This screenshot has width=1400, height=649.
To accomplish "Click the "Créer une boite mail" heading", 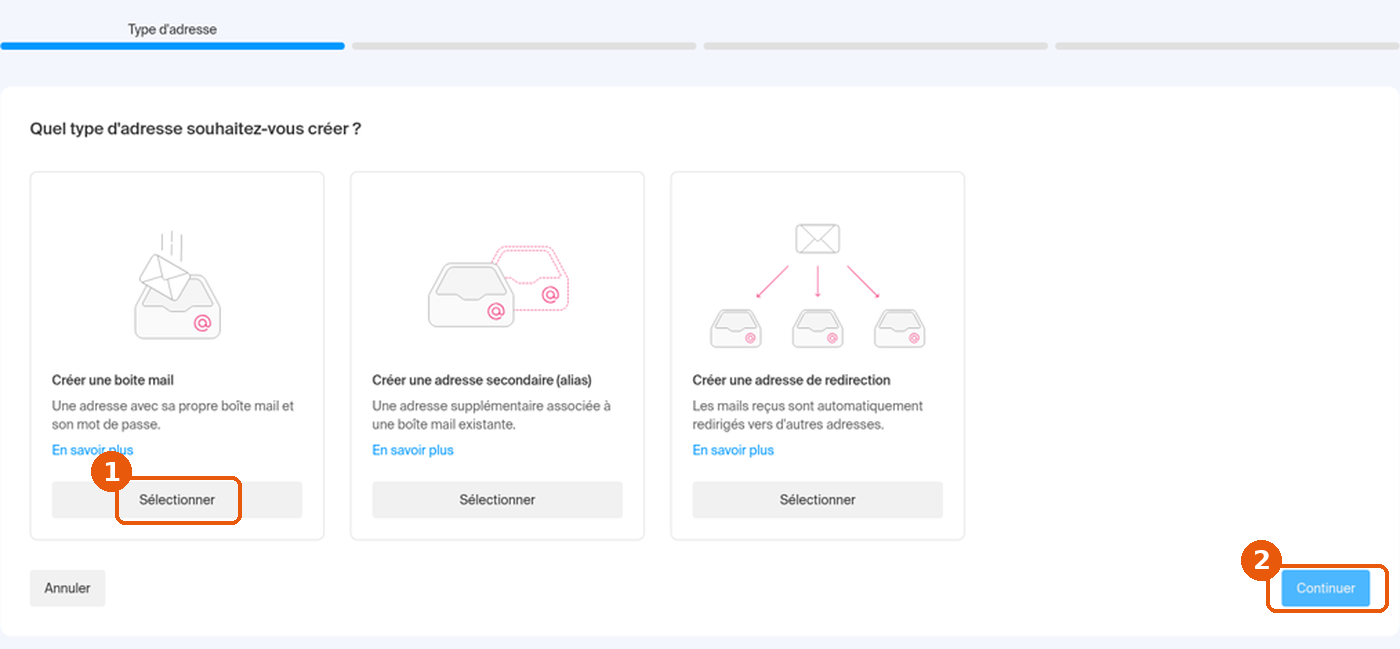I will pyautogui.click(x=113, y=380).
